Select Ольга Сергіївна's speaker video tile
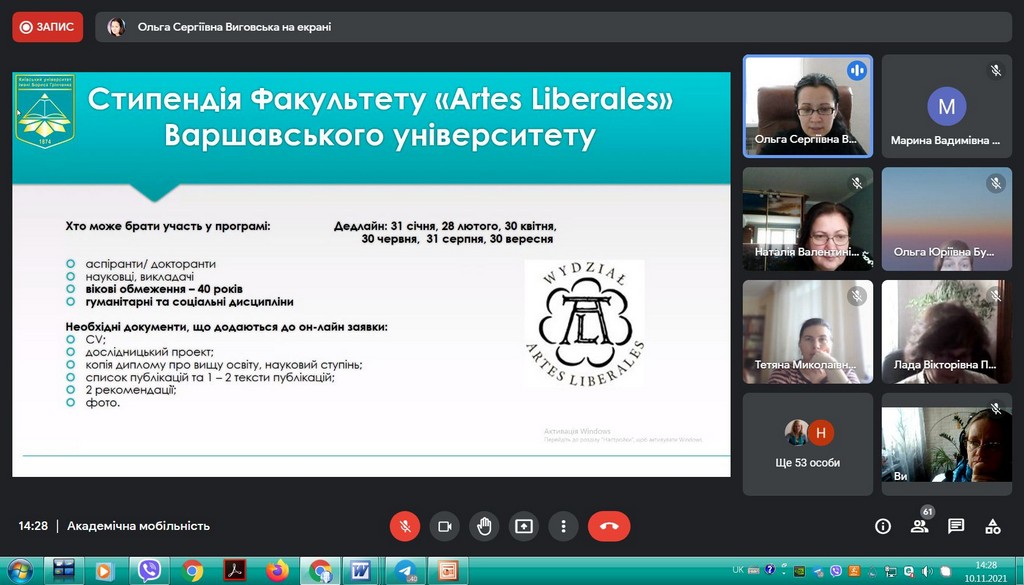 point(807,105)
